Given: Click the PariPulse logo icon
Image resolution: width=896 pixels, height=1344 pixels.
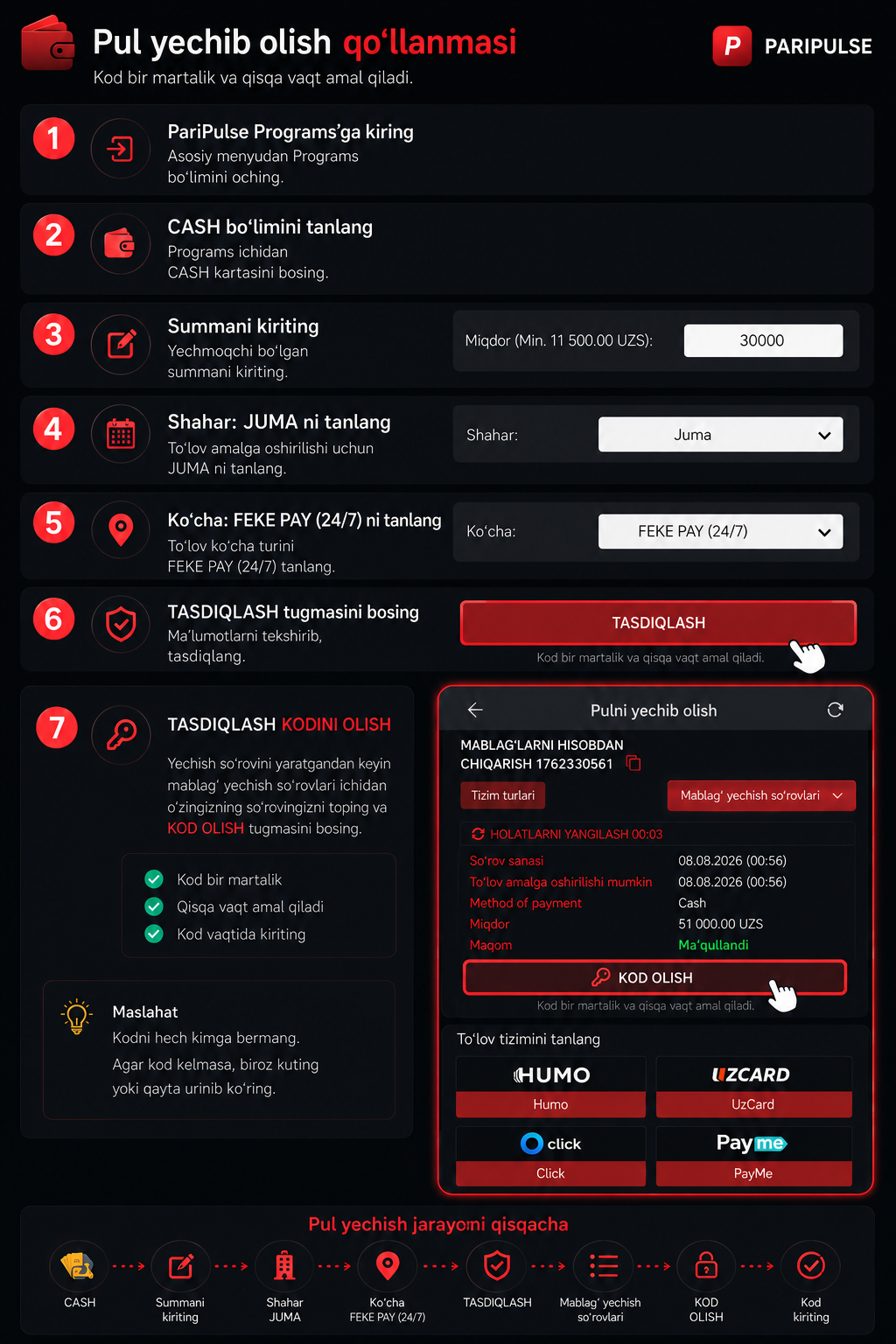Looking at the screenshot, I should [732, 46].
